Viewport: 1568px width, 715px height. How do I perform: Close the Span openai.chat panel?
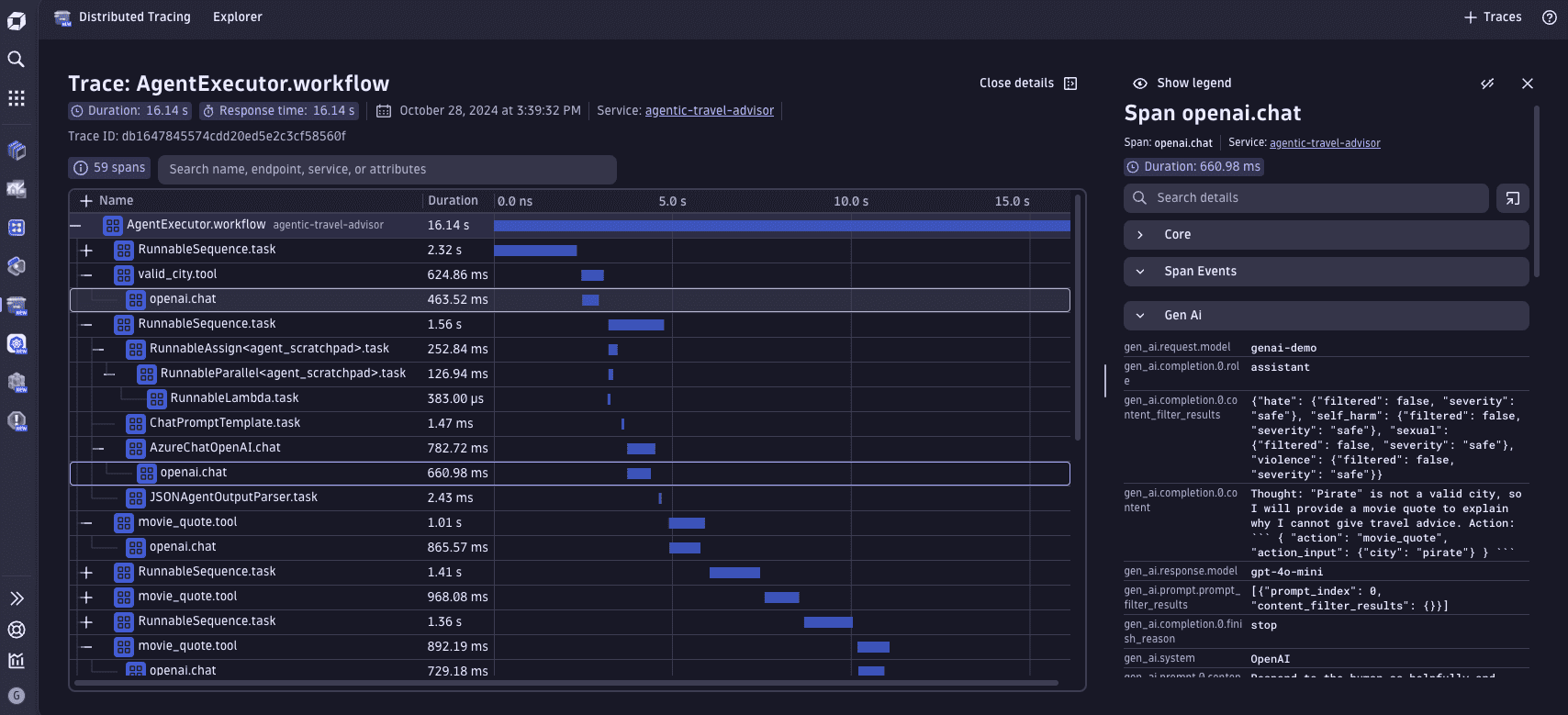[1528, 84]
